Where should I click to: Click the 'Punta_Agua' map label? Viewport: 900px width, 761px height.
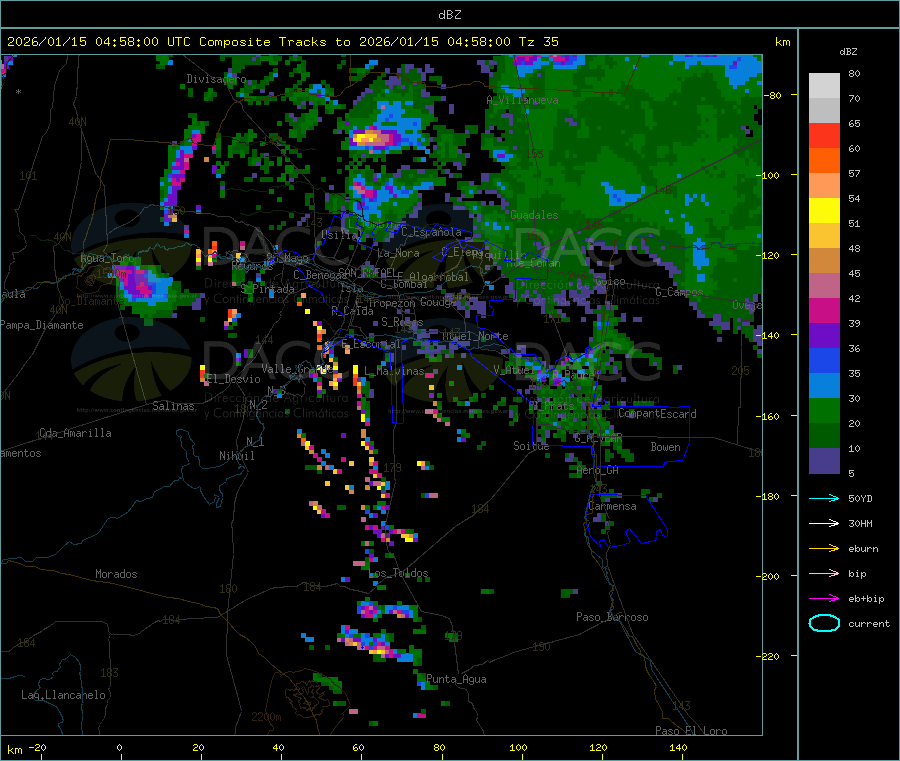(x=456, y=679)
